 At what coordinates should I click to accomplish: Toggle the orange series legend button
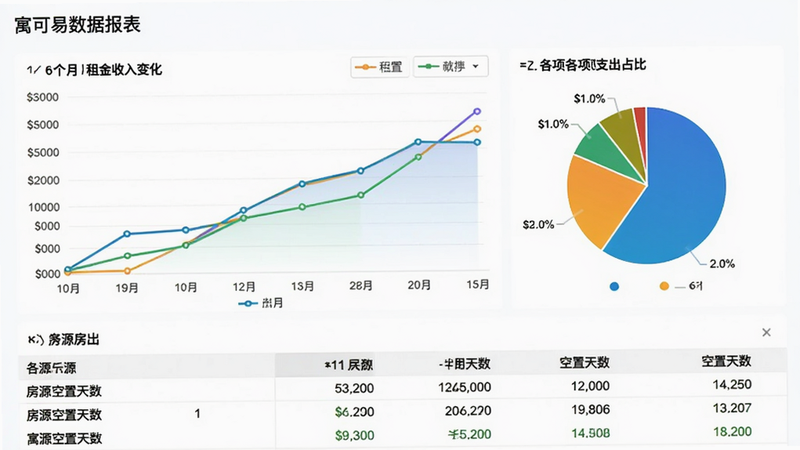tap(380, 67)
